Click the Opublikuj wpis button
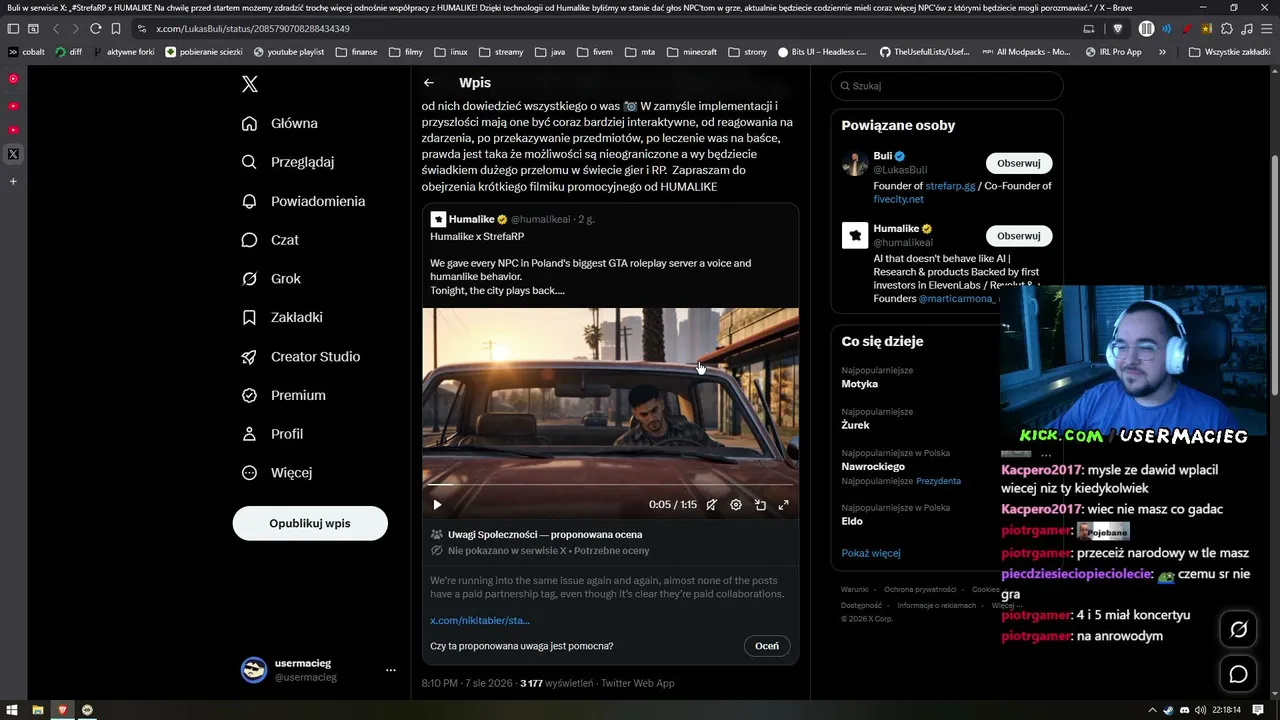The height and width of the screenshot is (720, 1280). pyautogui.click(x=310, y=523)
